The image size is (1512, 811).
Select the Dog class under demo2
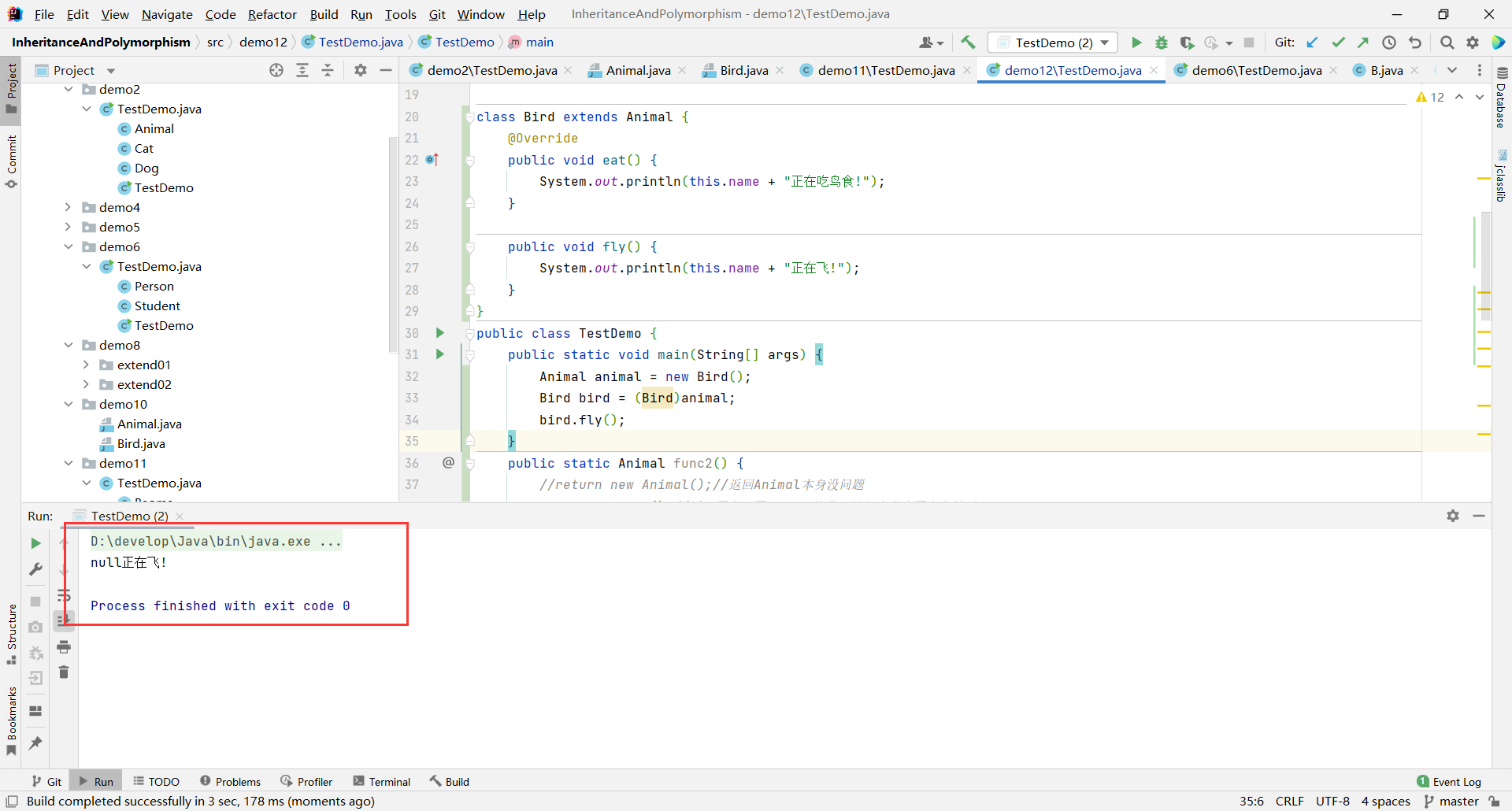coord(146,168)
